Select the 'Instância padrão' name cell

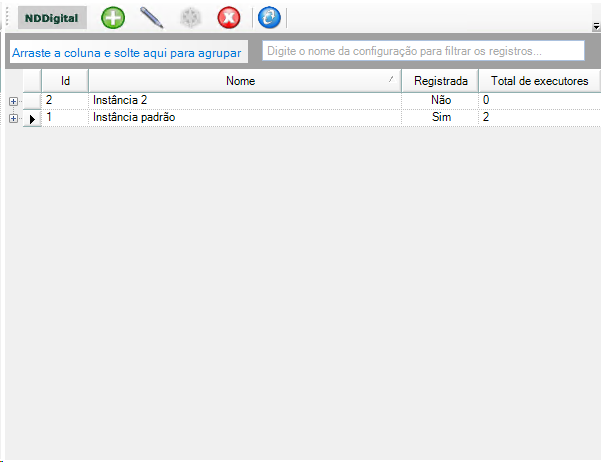(x=245, y=117)
